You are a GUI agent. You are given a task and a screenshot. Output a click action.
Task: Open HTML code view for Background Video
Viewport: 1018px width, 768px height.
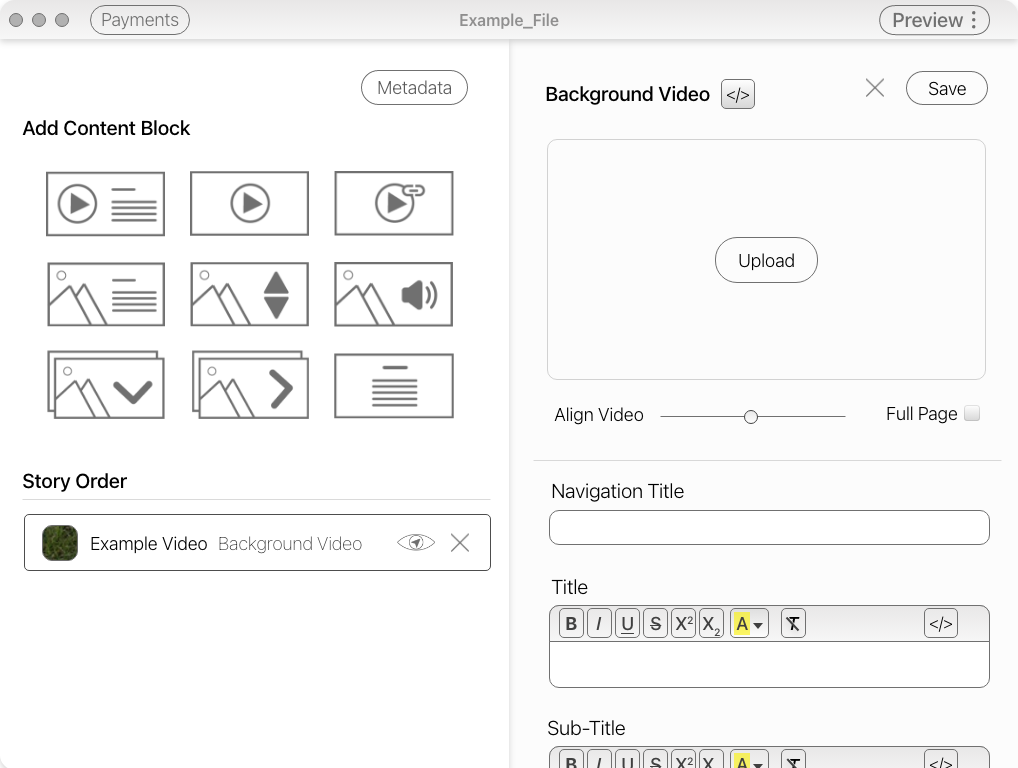[737, 94]
